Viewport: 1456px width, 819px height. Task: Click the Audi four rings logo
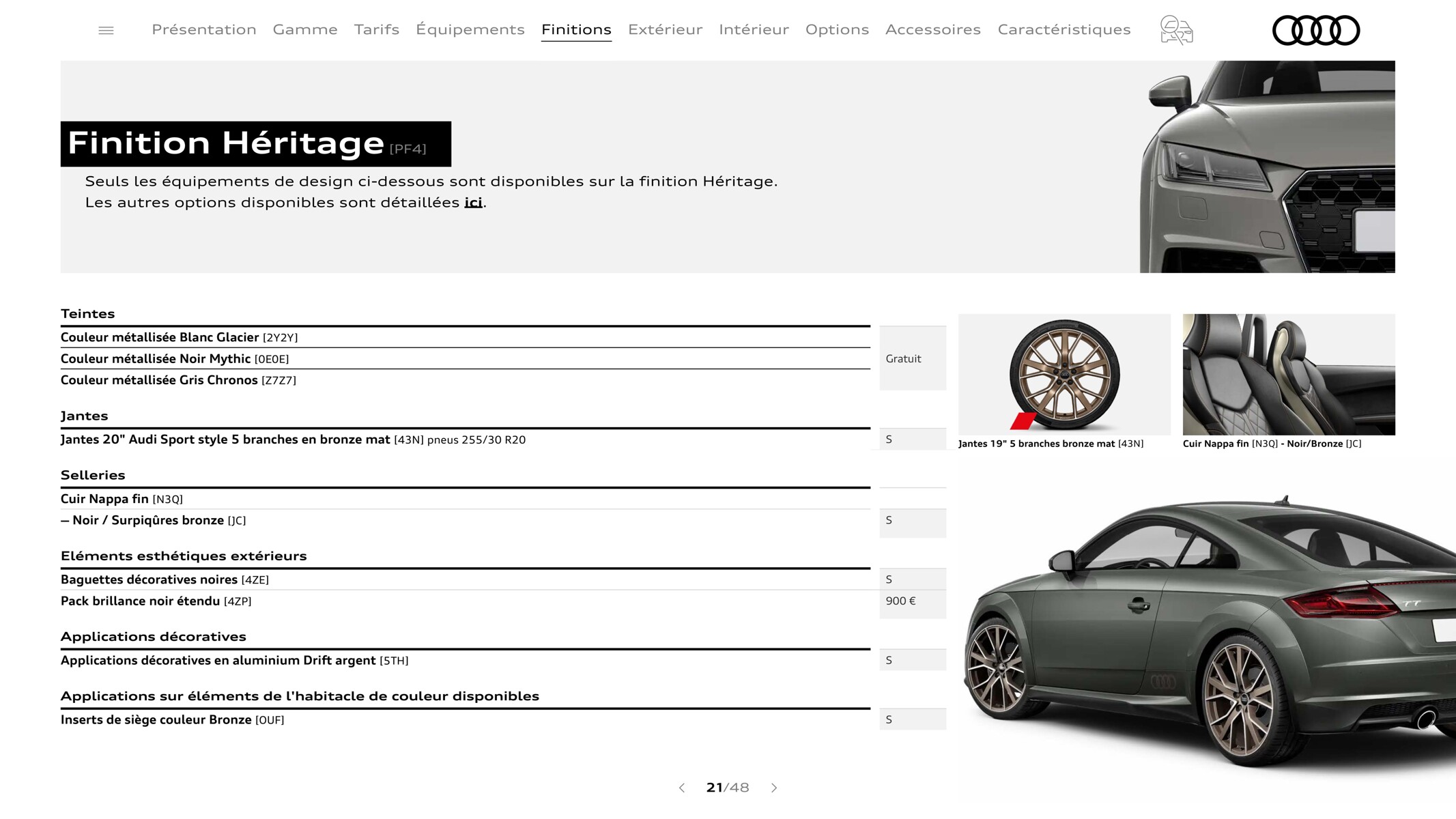coord(1316,30)
